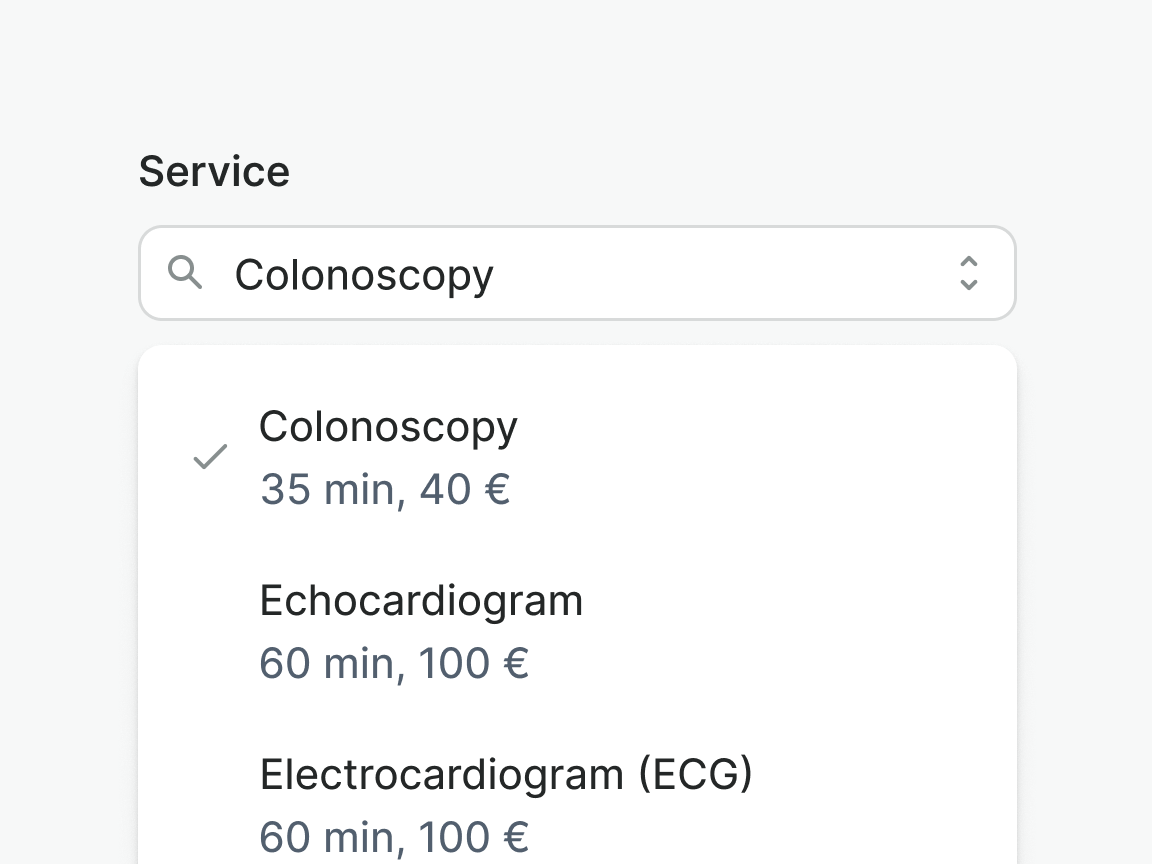This screenshot has height=864, width=1152.
Task: Click the 'Colonoscopy' text in the search box
Action: click(364, 275)
